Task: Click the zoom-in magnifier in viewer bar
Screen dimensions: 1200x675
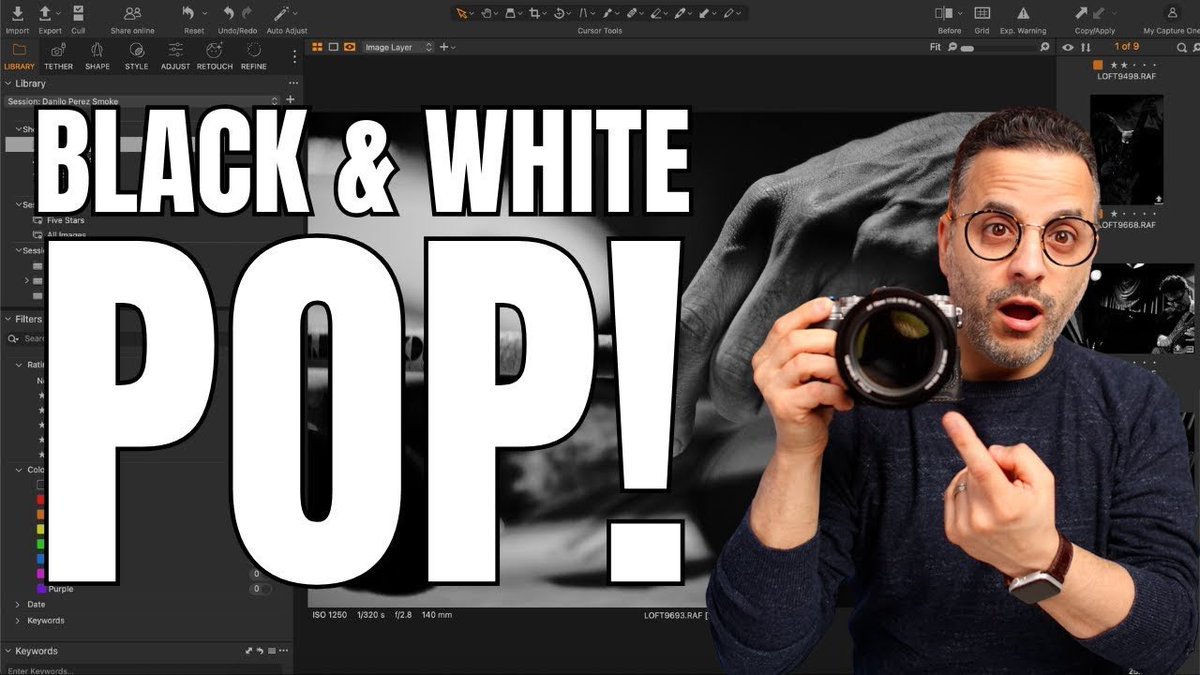Action: [x=1045, y=47]
